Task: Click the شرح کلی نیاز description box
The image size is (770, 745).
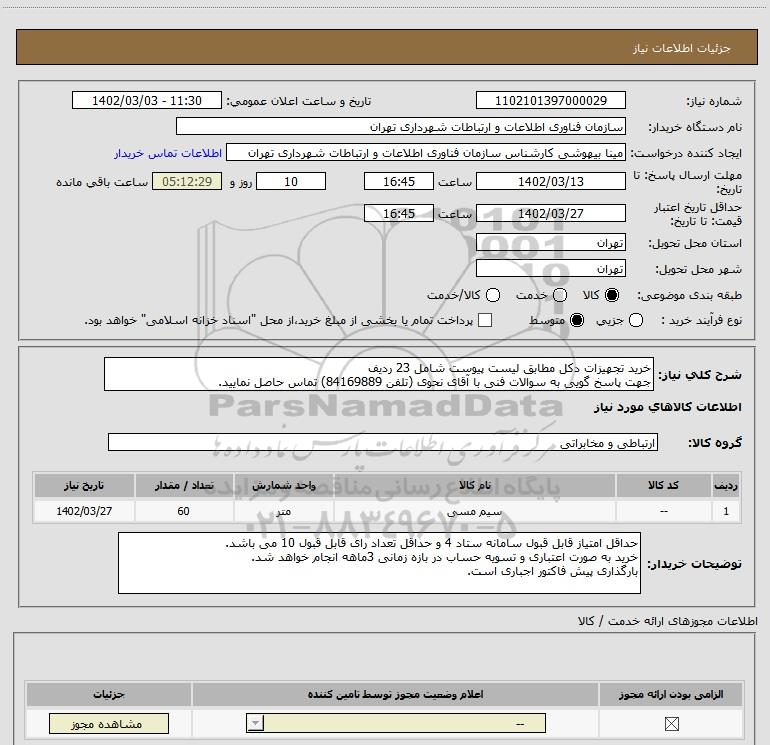Action: click(x=379, y=374)
